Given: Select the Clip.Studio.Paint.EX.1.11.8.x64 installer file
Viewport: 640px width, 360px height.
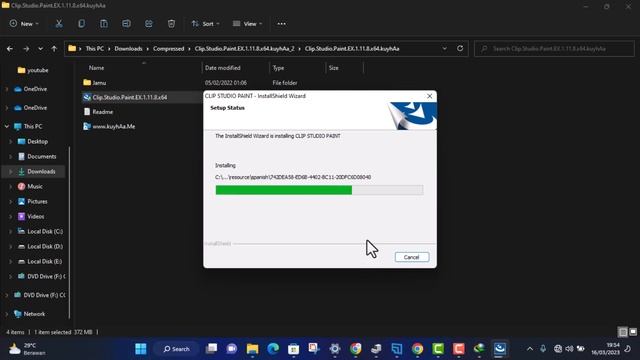Looking at the screenshot, I should [125, 97].
